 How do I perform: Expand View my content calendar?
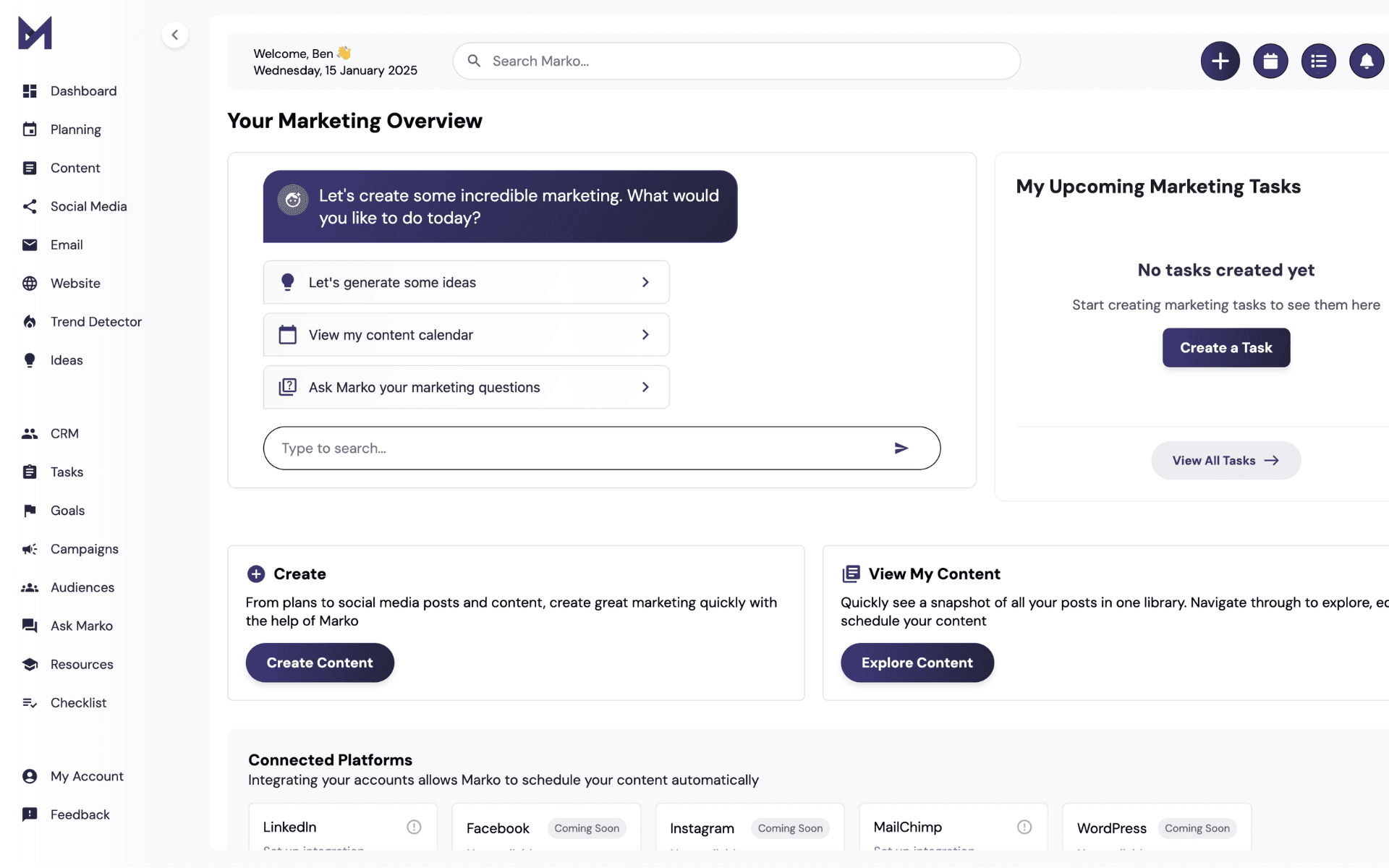pos(645,334)
